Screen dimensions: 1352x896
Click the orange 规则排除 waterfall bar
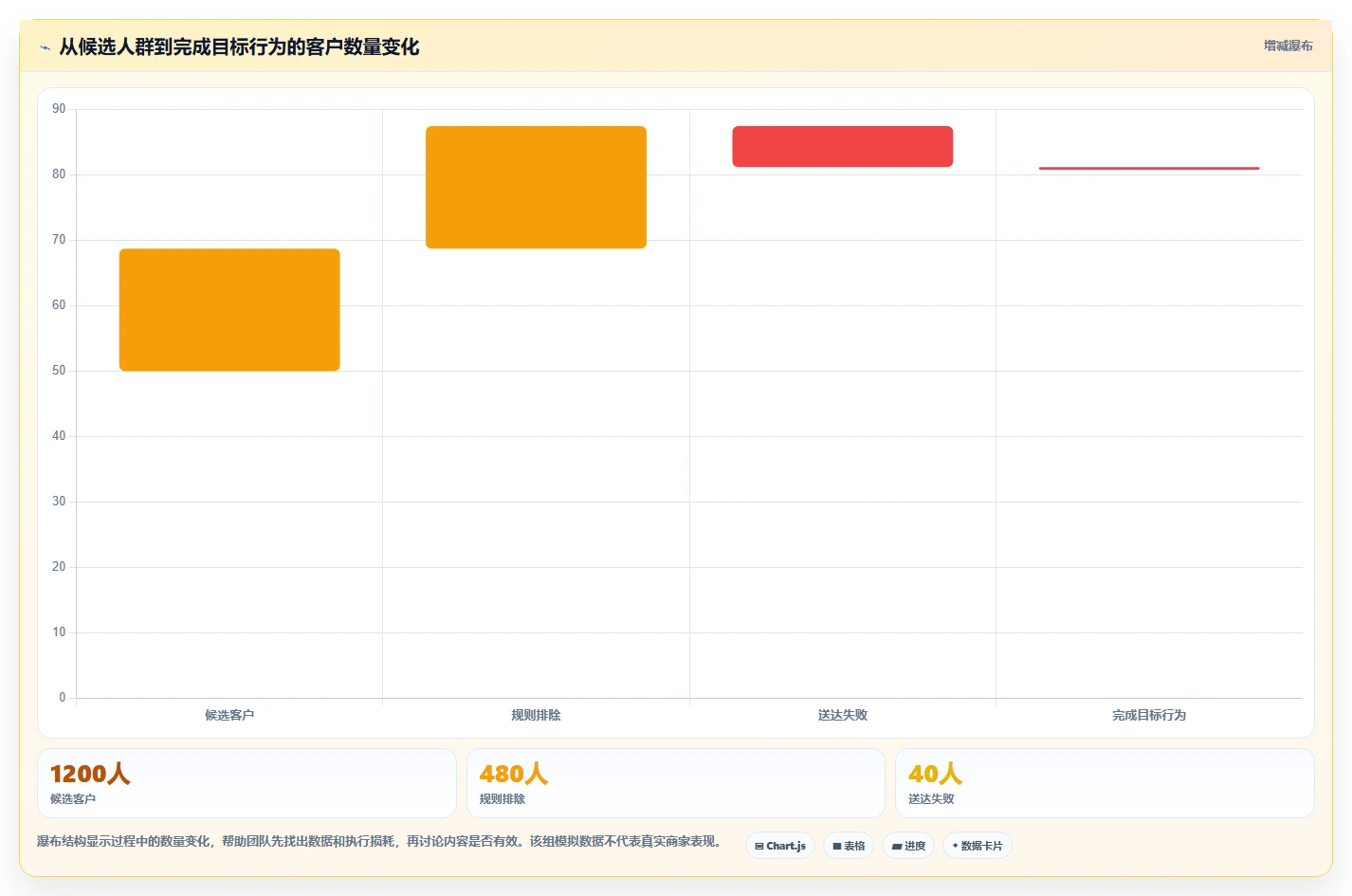pos(536,188)
